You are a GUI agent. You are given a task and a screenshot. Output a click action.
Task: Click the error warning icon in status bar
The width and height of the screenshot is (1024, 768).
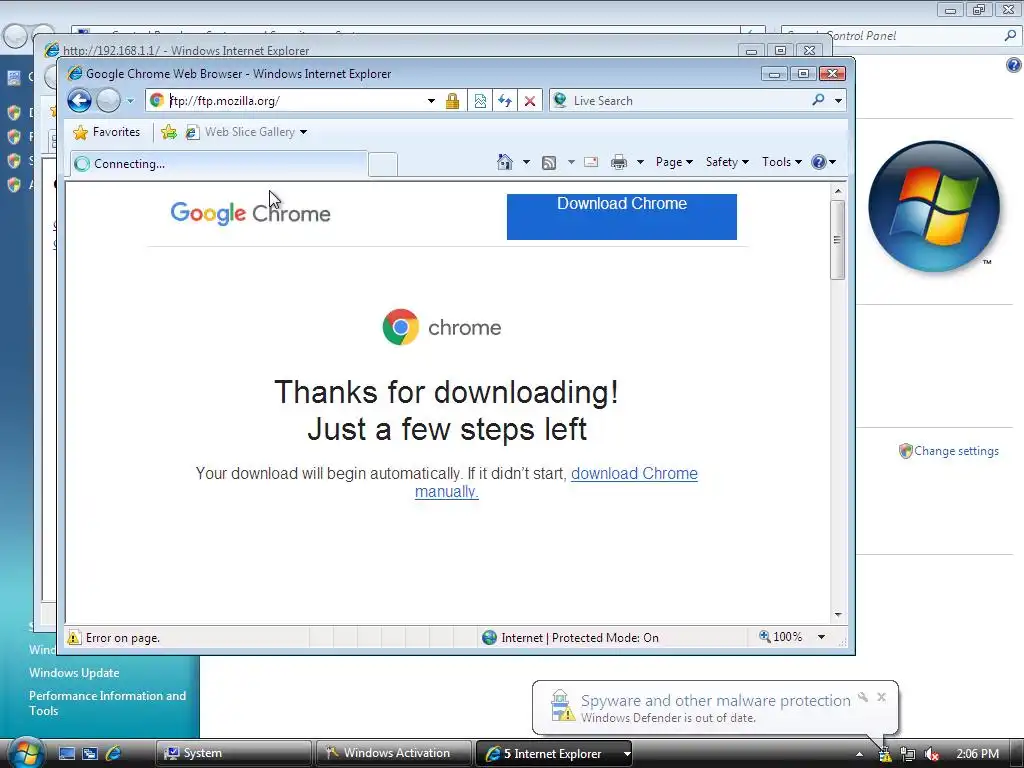tap(74, 637)
